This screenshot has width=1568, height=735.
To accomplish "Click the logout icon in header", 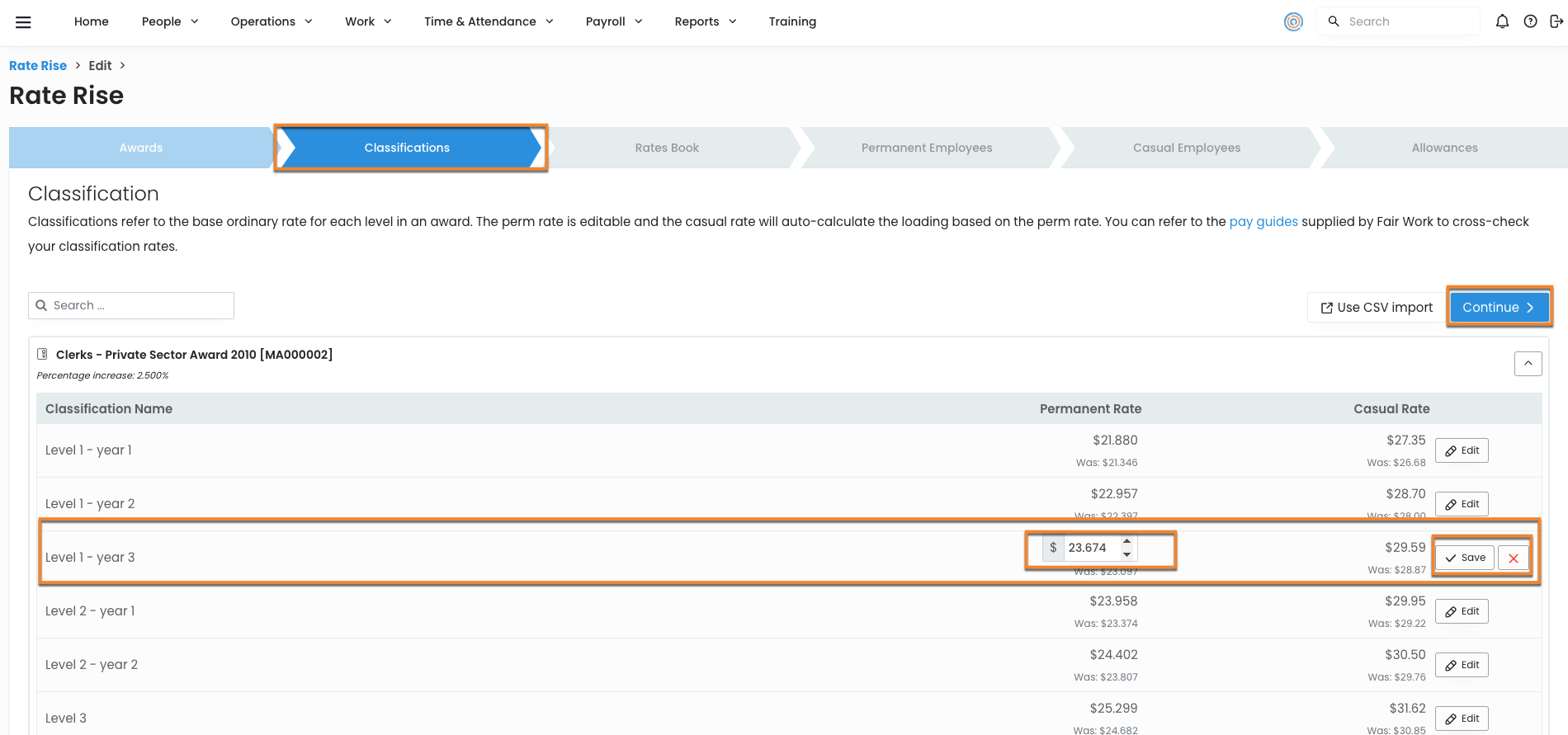I will coord(1556,21).
